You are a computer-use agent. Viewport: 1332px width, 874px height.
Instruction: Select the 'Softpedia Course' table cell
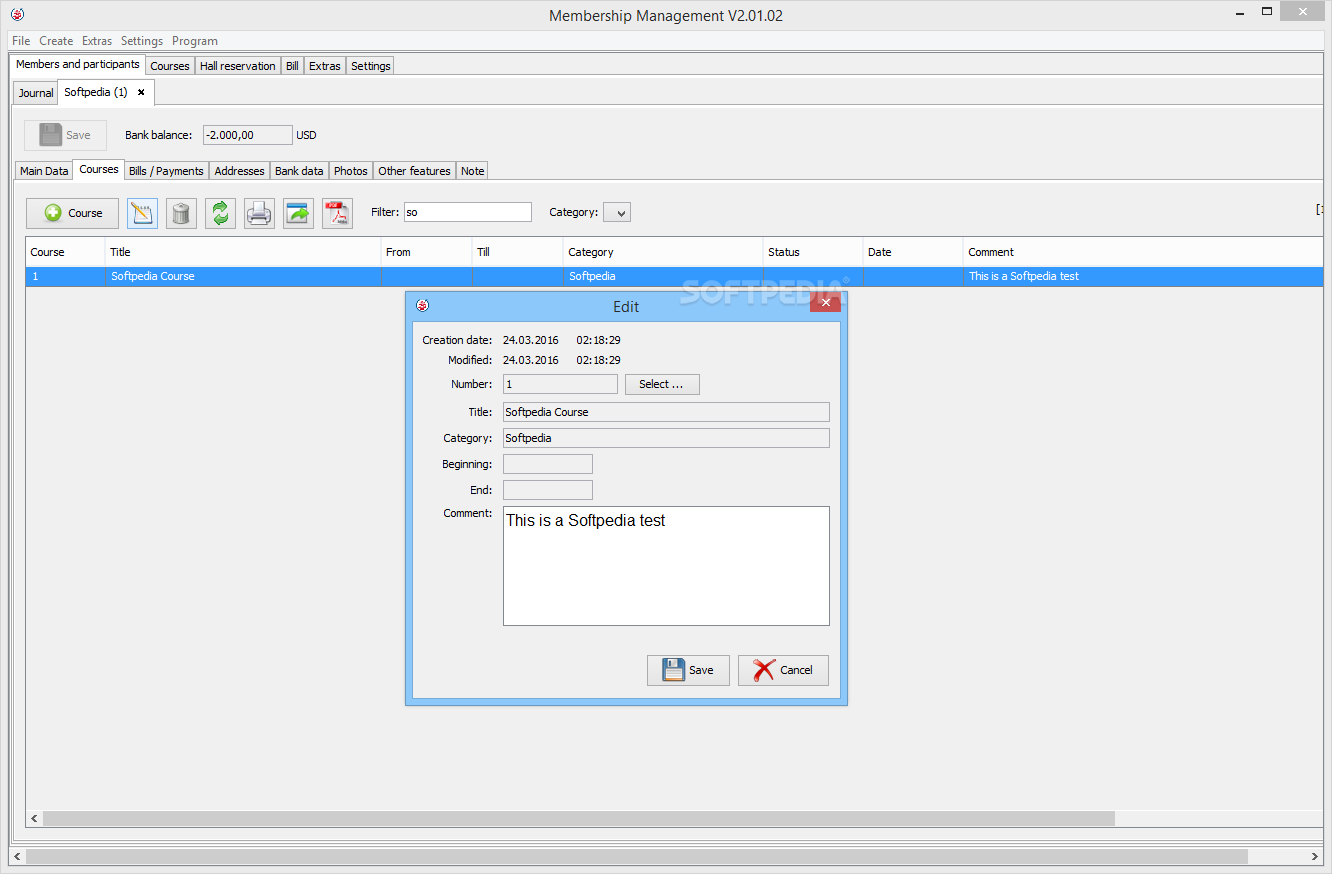click(243, 276)
